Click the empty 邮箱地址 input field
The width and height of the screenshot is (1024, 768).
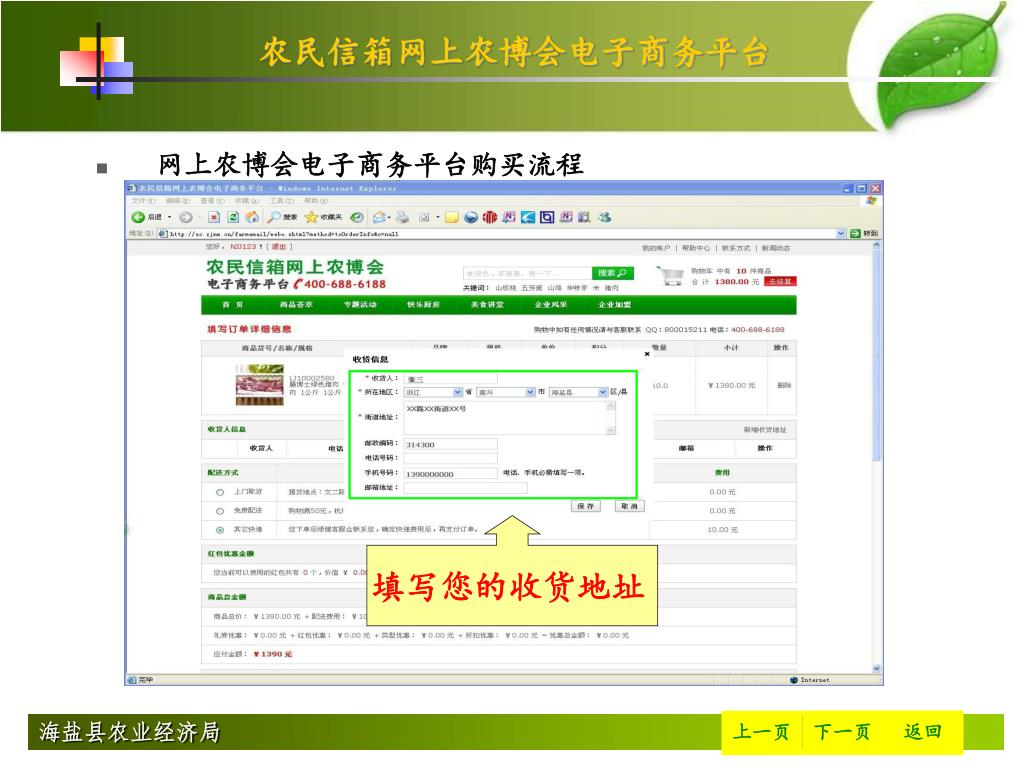click(x=465, y=488)
